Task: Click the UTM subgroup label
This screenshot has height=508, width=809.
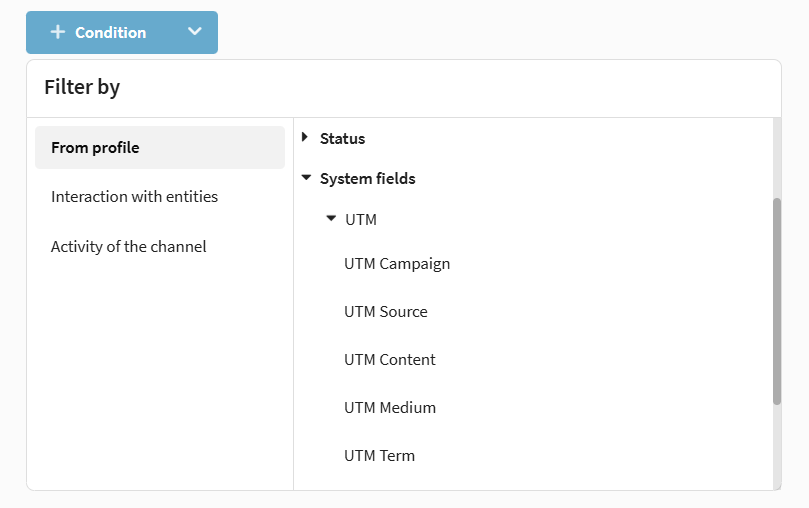Action: pyautogui.click(x=360, y=219)
